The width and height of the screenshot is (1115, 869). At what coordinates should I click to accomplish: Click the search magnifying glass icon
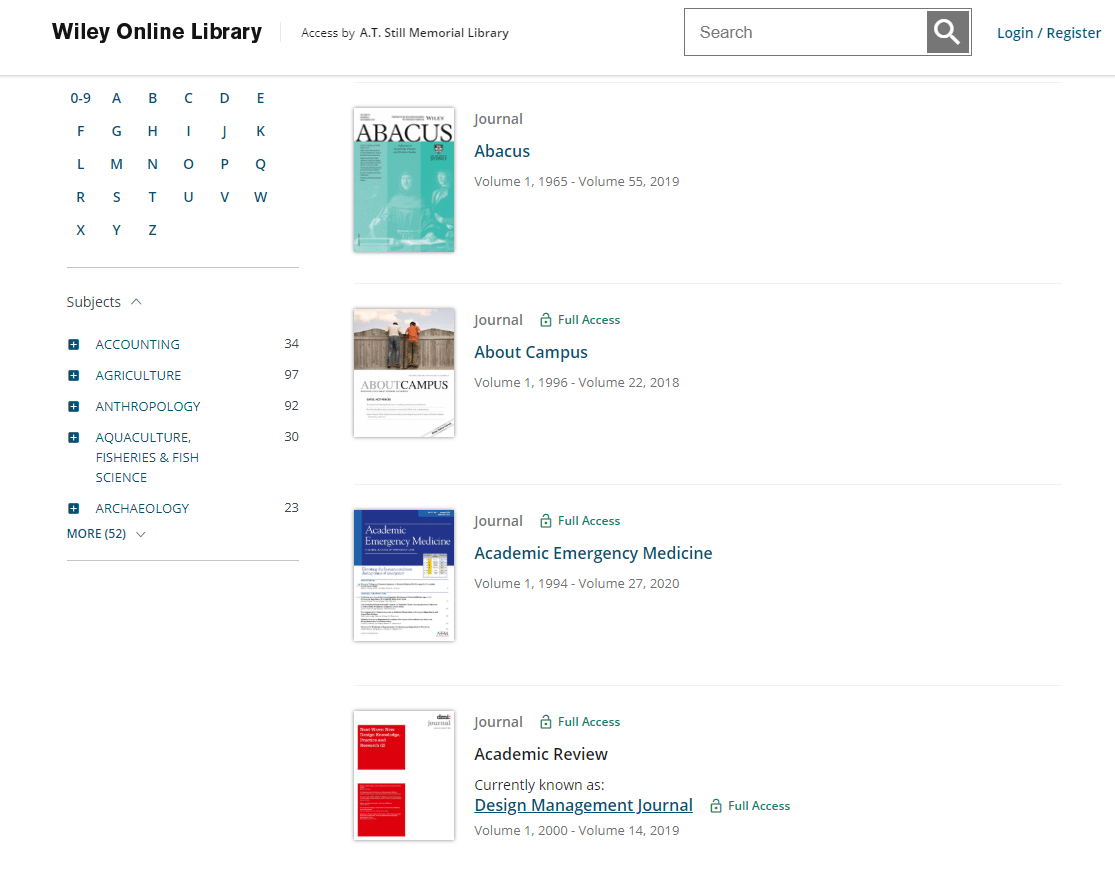946,32
